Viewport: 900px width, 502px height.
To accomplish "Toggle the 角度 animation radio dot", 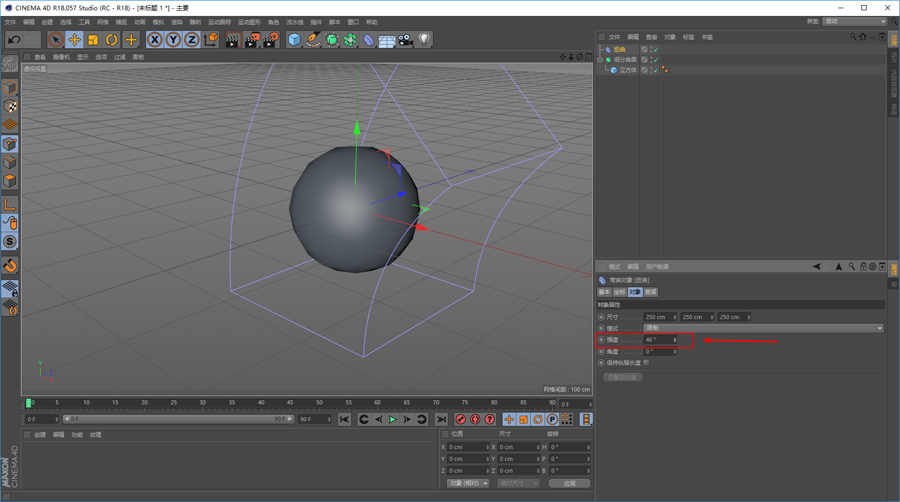I will 601,351.
